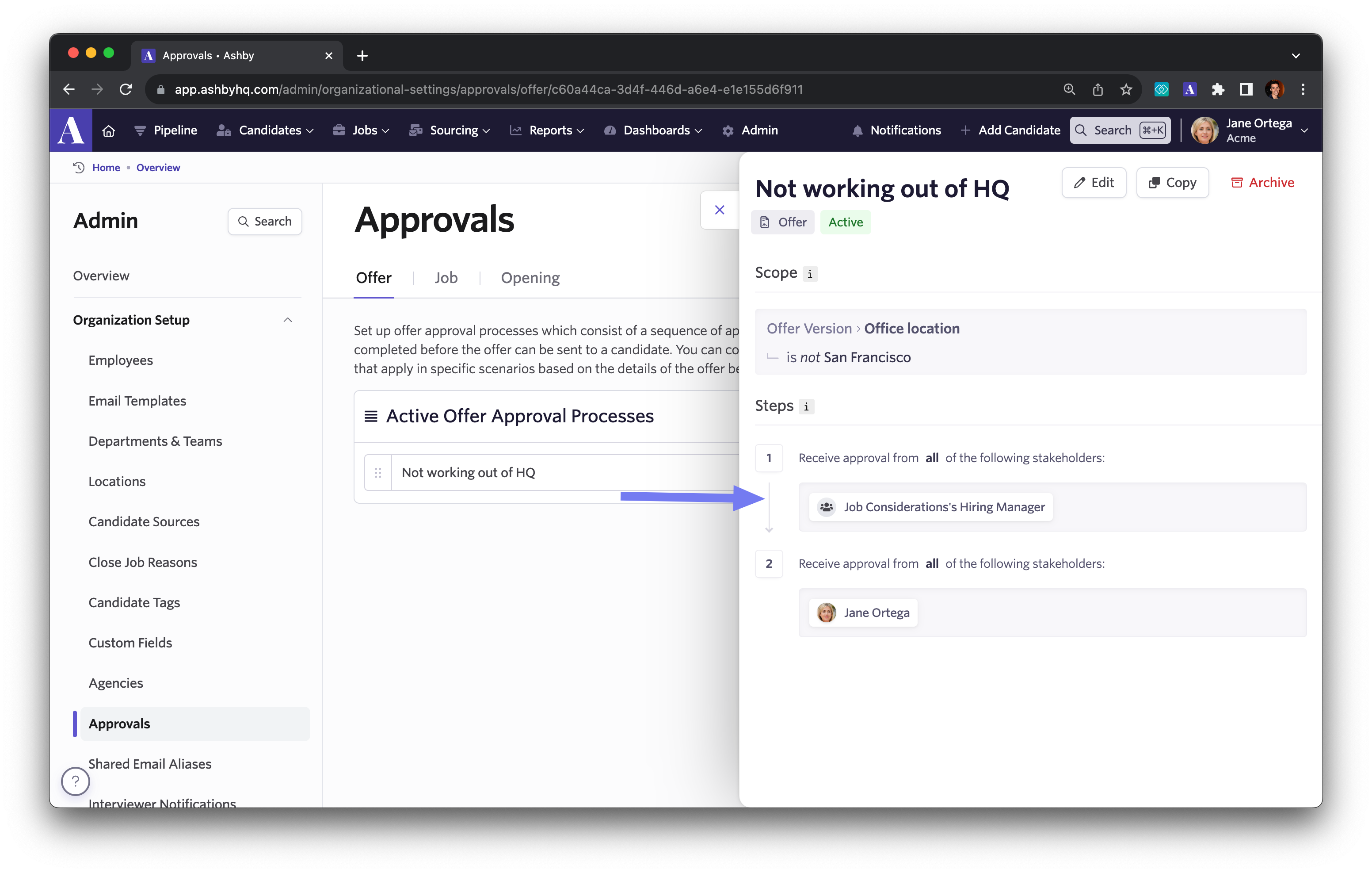Click the Edit button
1372x873 pixels.
[1094, 183]
